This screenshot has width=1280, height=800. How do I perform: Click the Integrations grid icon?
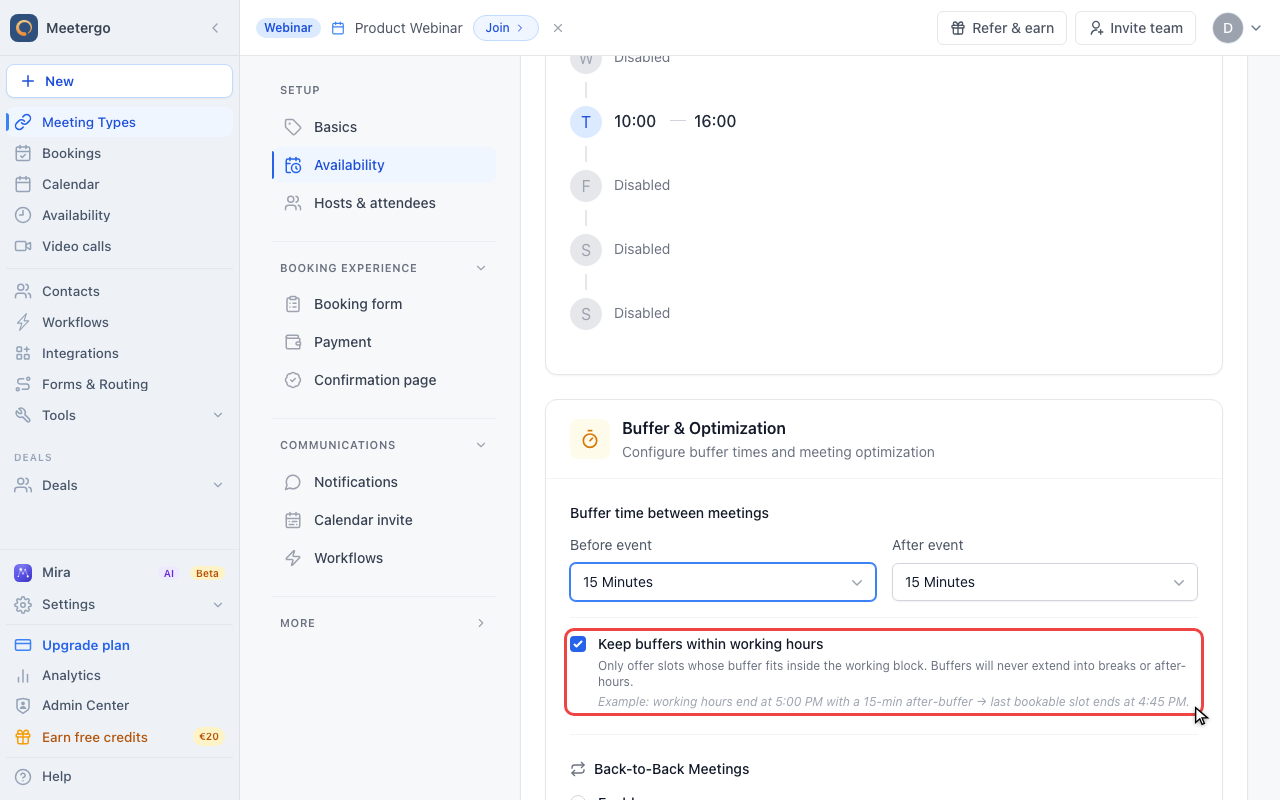click(23, 353)
